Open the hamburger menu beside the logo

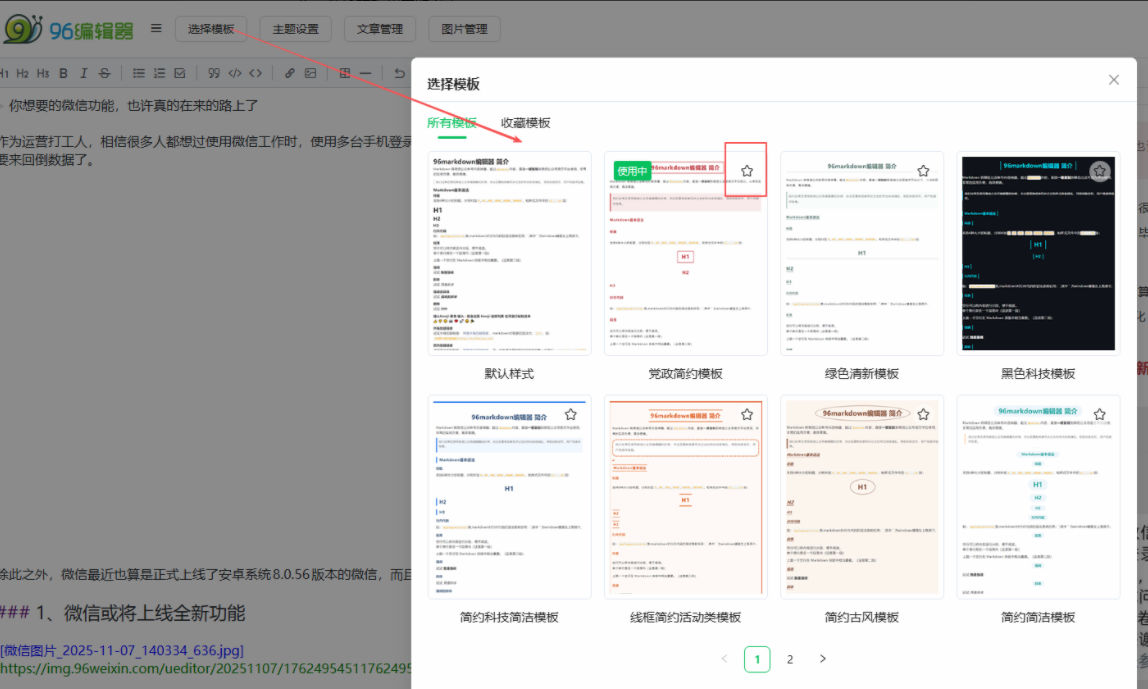(156, 28)
